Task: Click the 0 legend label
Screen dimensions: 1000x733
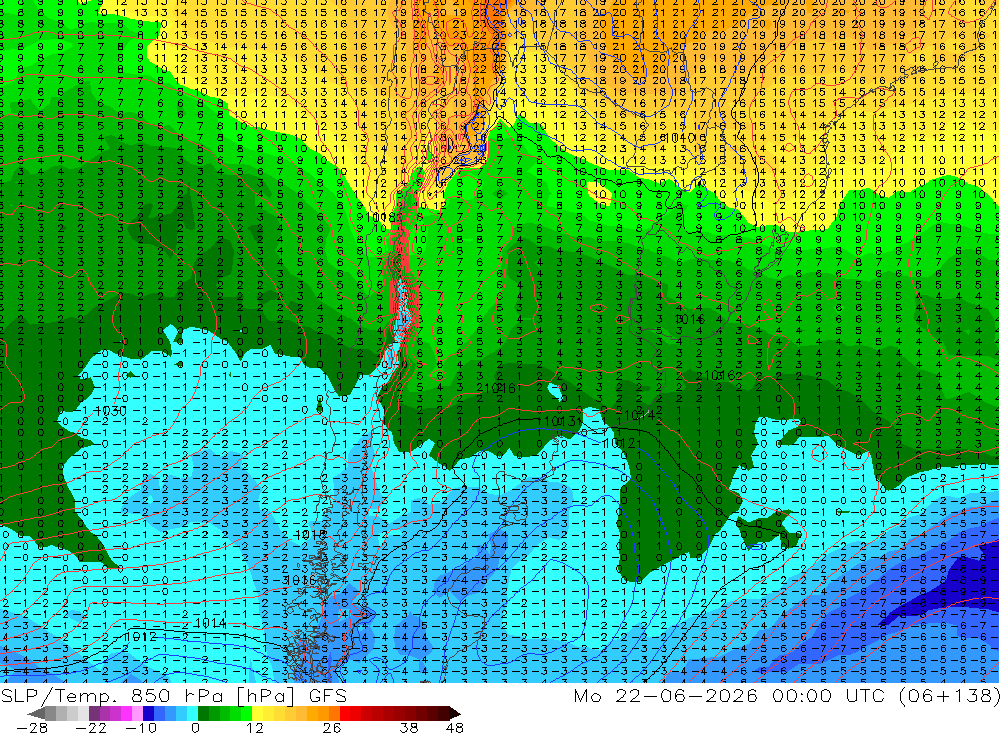Action: [195, 727]
